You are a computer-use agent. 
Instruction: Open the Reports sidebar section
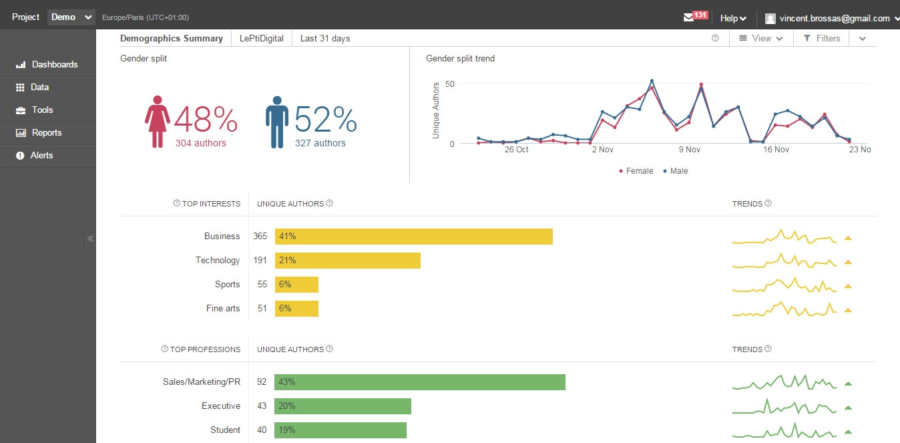coord(46,132)
